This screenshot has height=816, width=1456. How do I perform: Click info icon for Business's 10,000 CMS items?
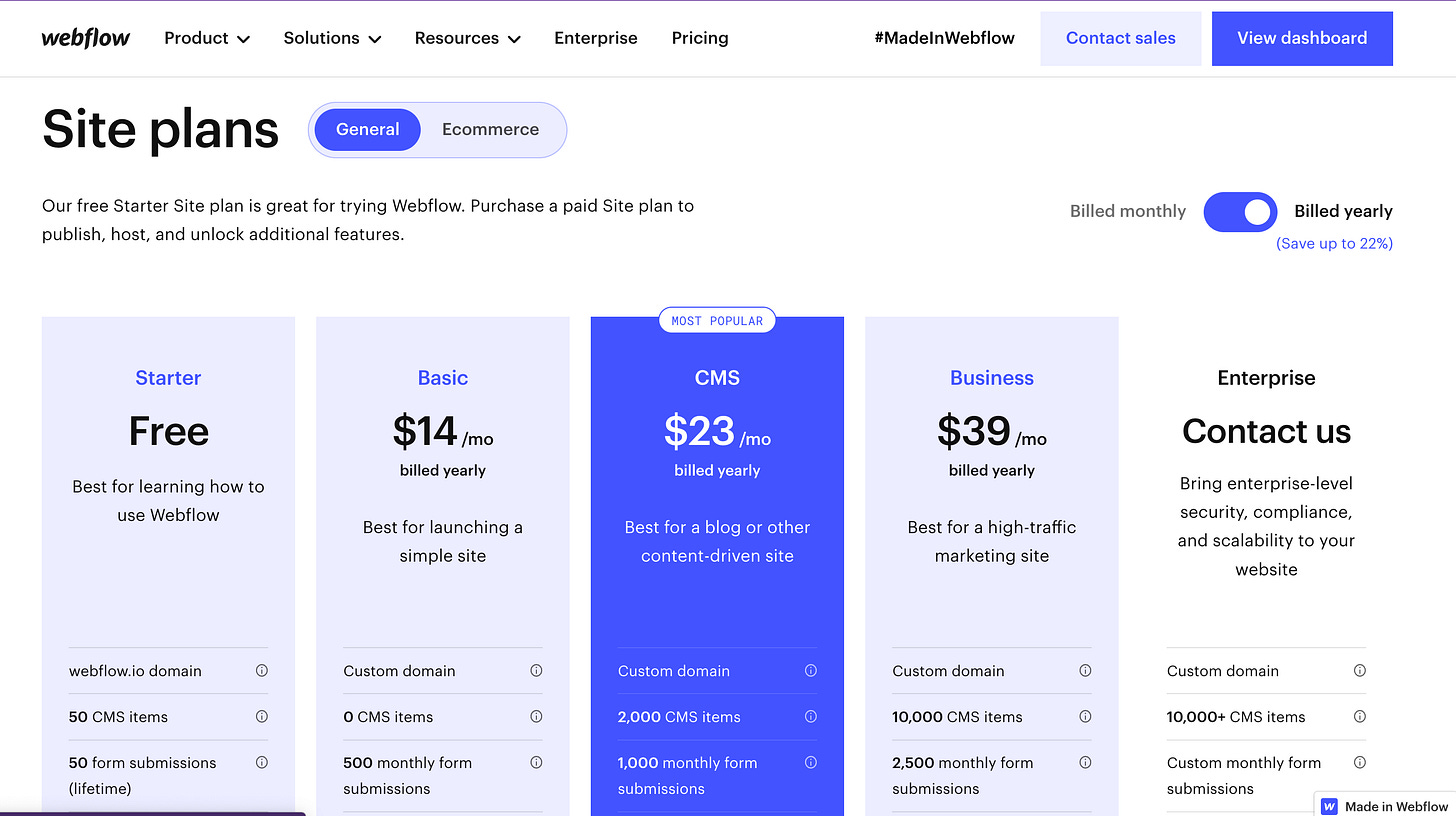pyautogui.click(x=1085, y=716)
